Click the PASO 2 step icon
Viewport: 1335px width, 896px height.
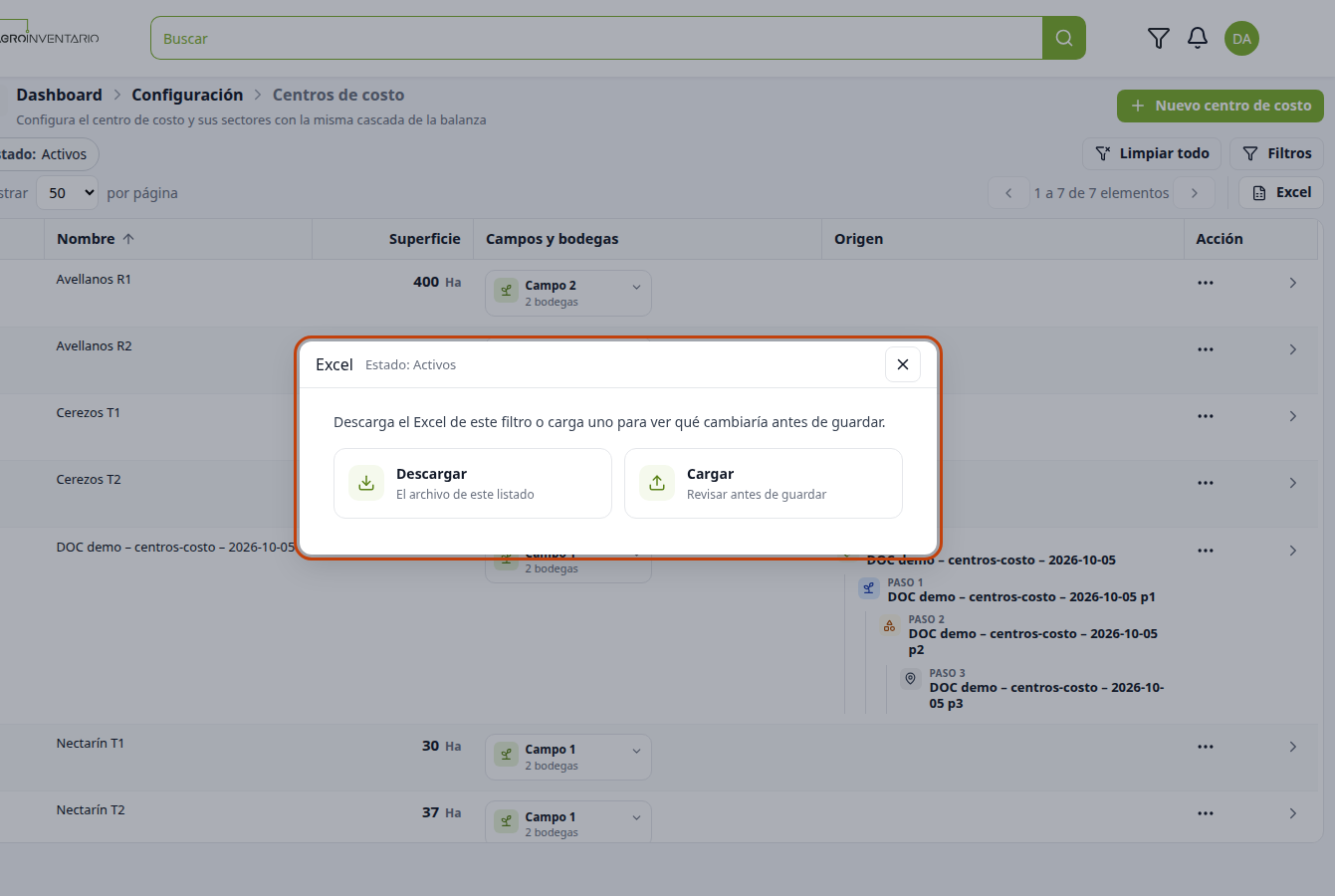pyautogui.click(x=889, y=626)
